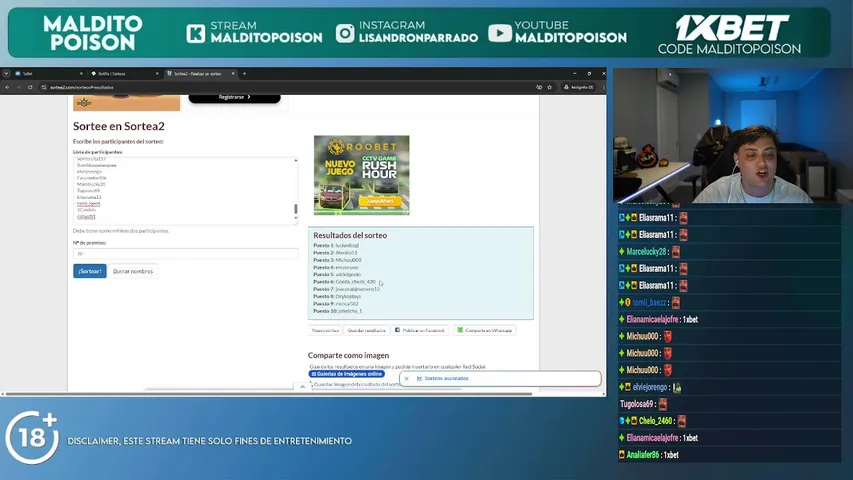Viewport: 853px width, 480px height.
Task: Click the 18+ age restriction icon
Action: pos(32,436)
